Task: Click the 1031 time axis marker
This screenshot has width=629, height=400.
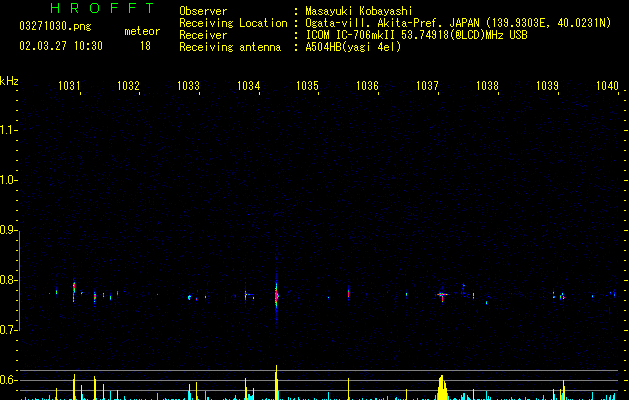Action: [x=69, y=86]
